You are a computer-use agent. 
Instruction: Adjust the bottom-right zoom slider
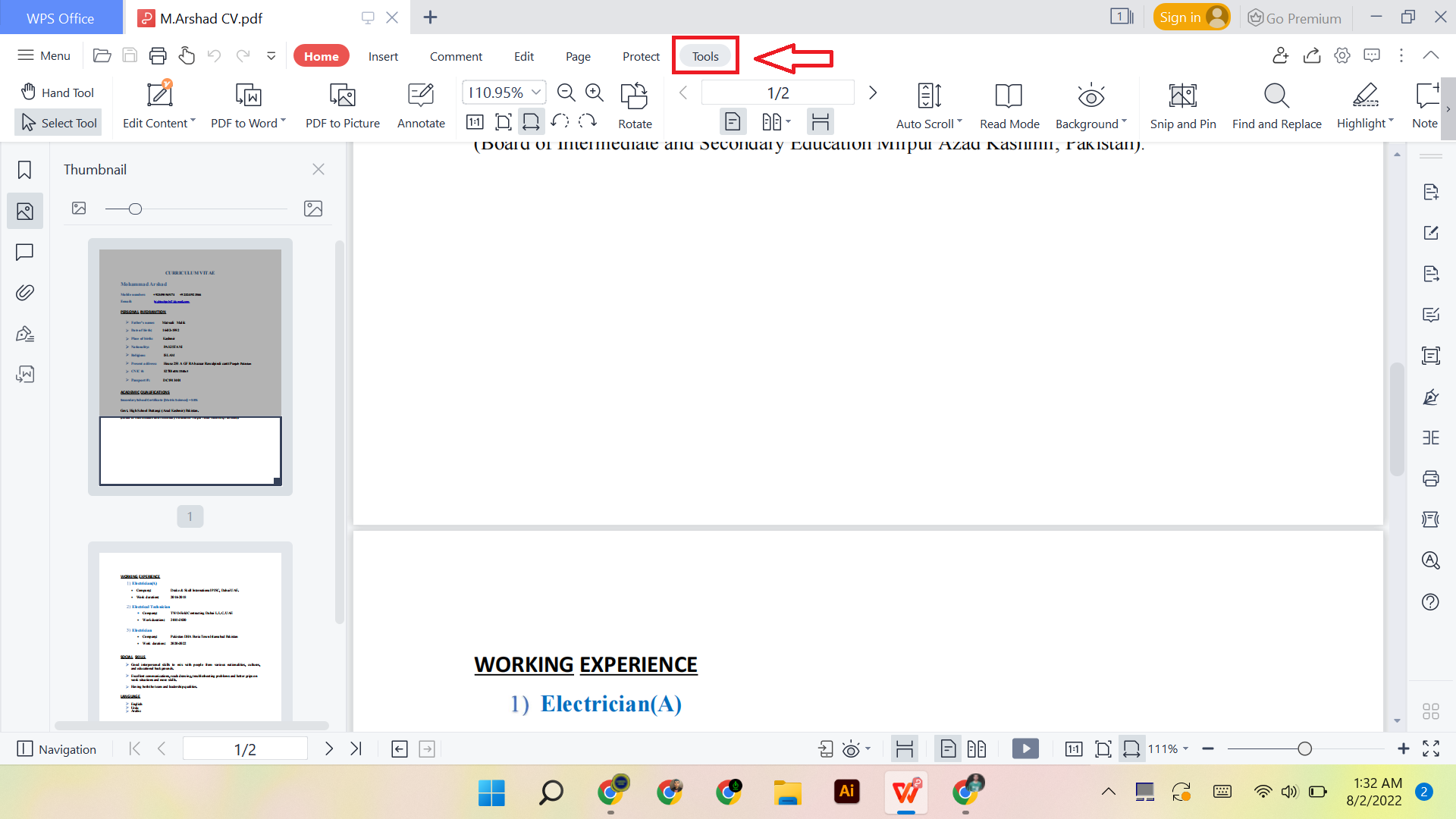[1304, 748]
